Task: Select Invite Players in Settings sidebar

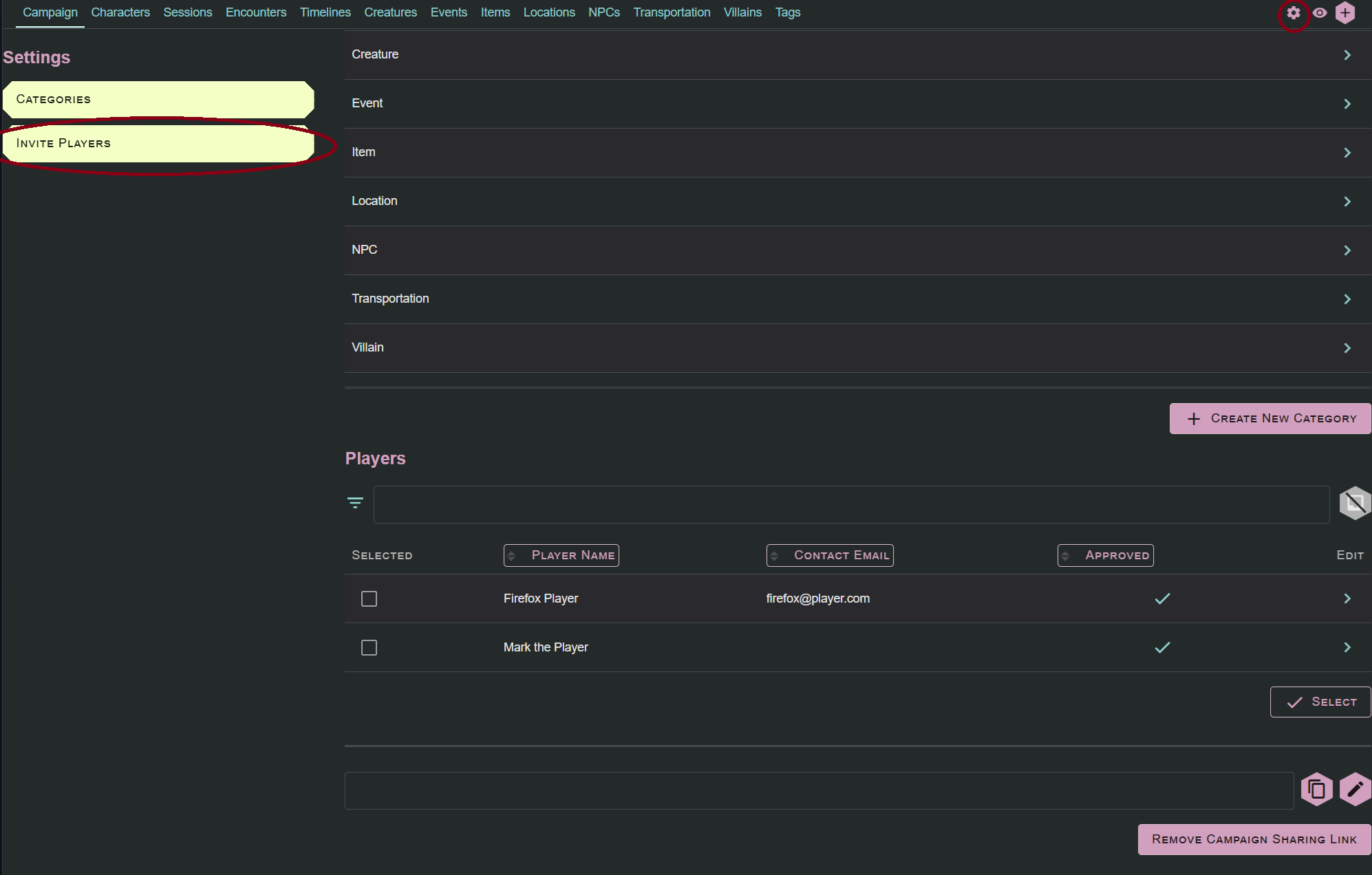Action: 158,143
